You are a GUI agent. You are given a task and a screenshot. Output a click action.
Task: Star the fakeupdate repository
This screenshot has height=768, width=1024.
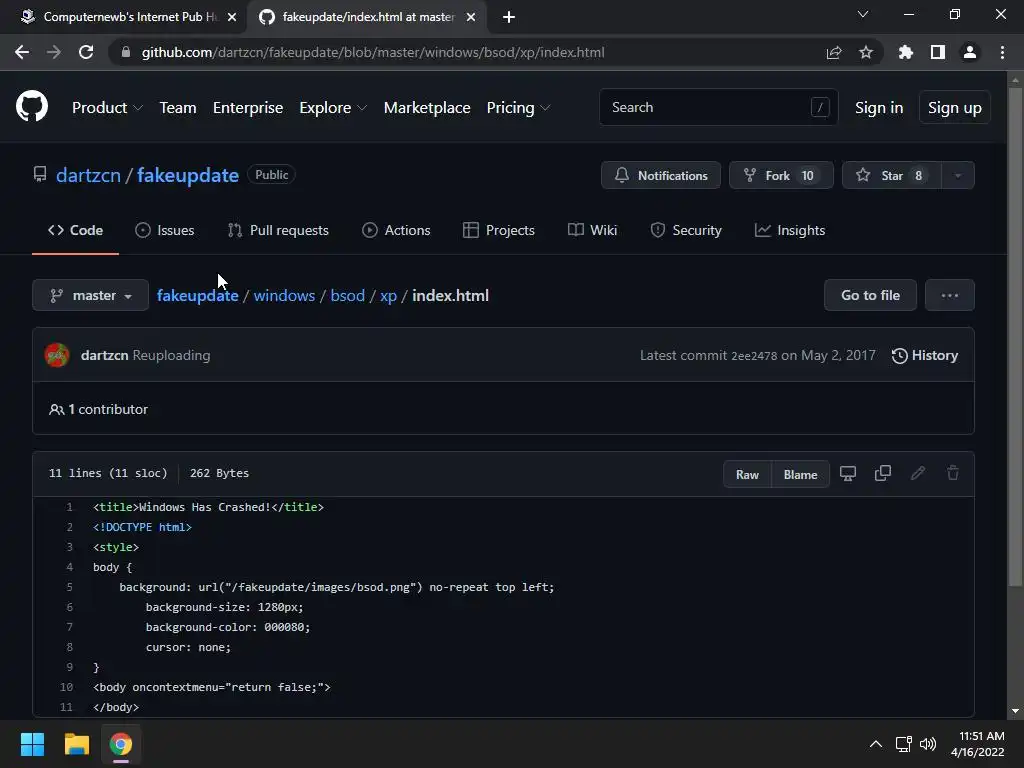(892, 175)
